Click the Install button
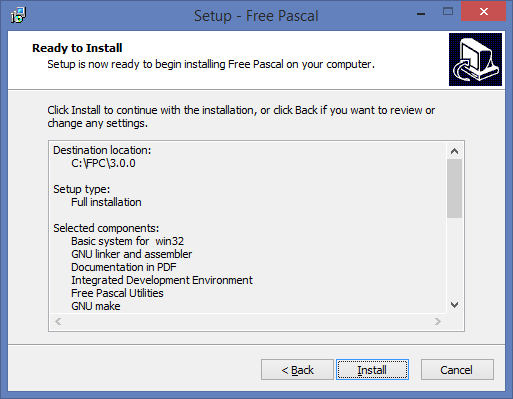513x399 pixels. (x=372, y=369)
